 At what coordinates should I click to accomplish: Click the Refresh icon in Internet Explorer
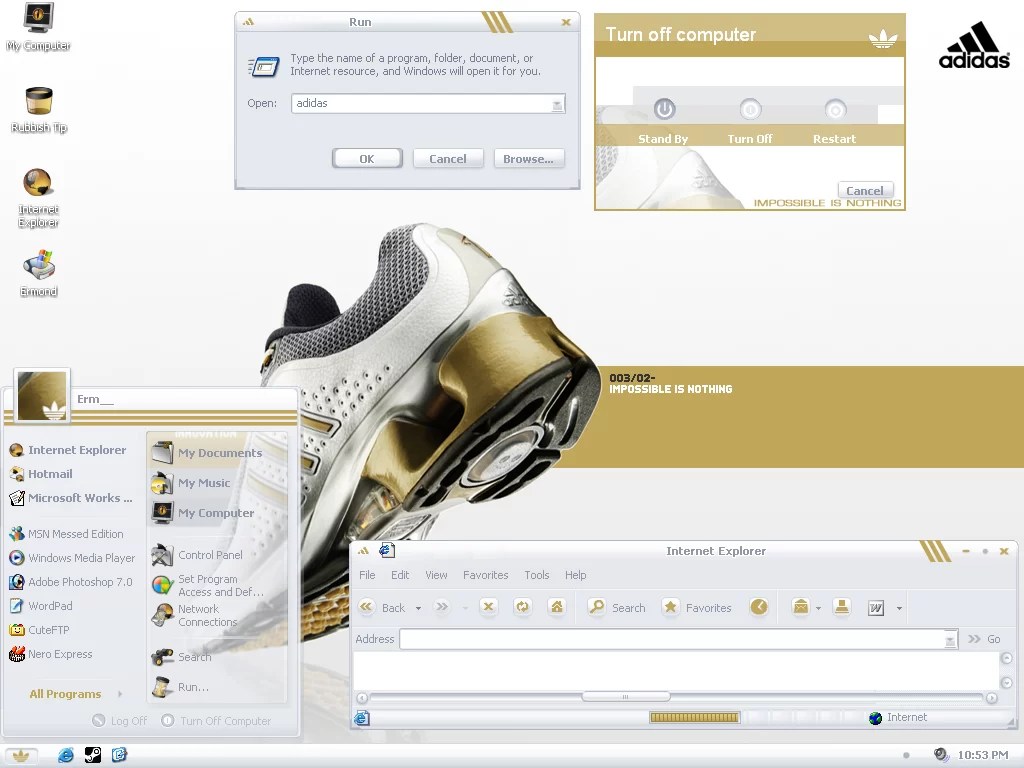click(x=522, y=607)
